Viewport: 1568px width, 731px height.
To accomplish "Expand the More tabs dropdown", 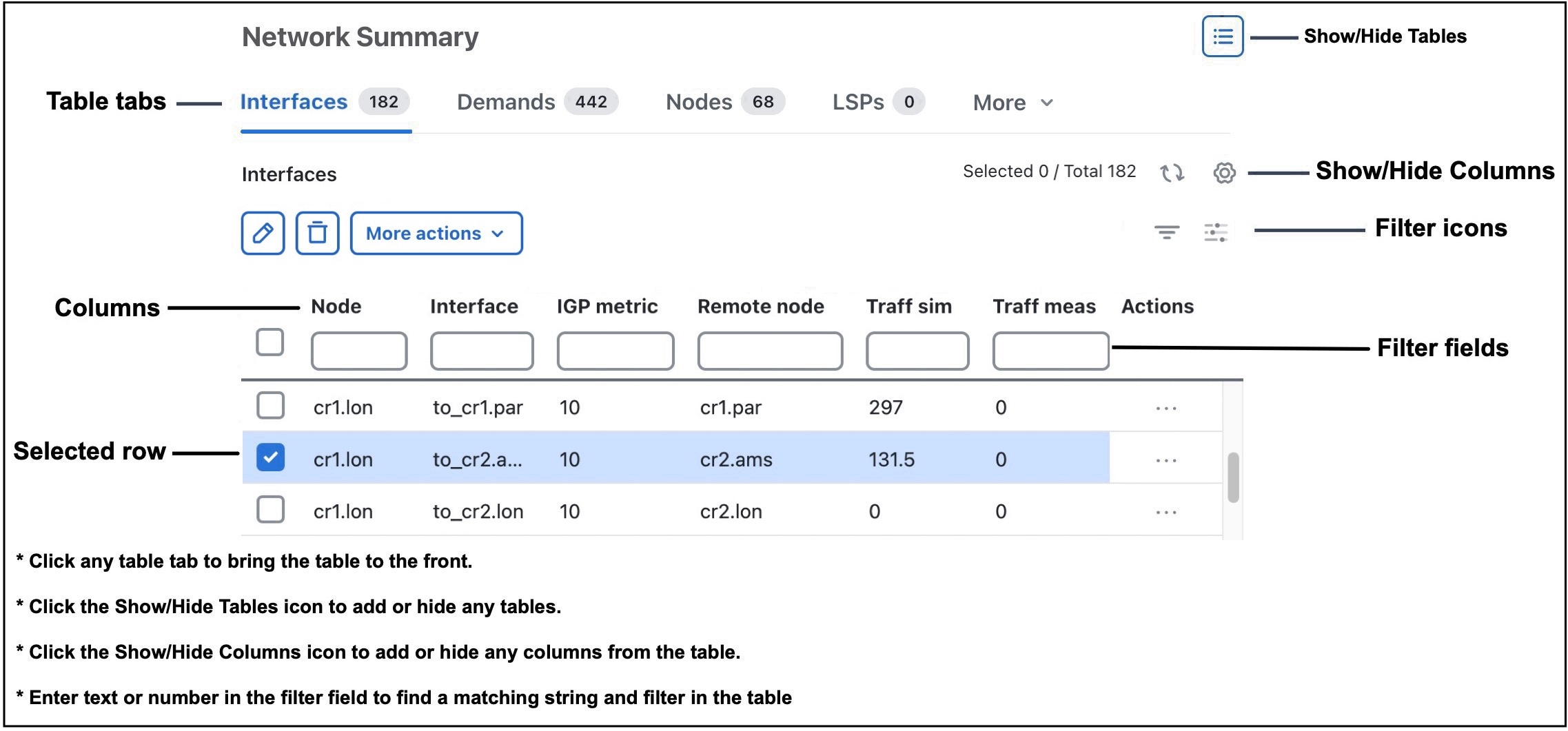I will [x=1013, y=103].
